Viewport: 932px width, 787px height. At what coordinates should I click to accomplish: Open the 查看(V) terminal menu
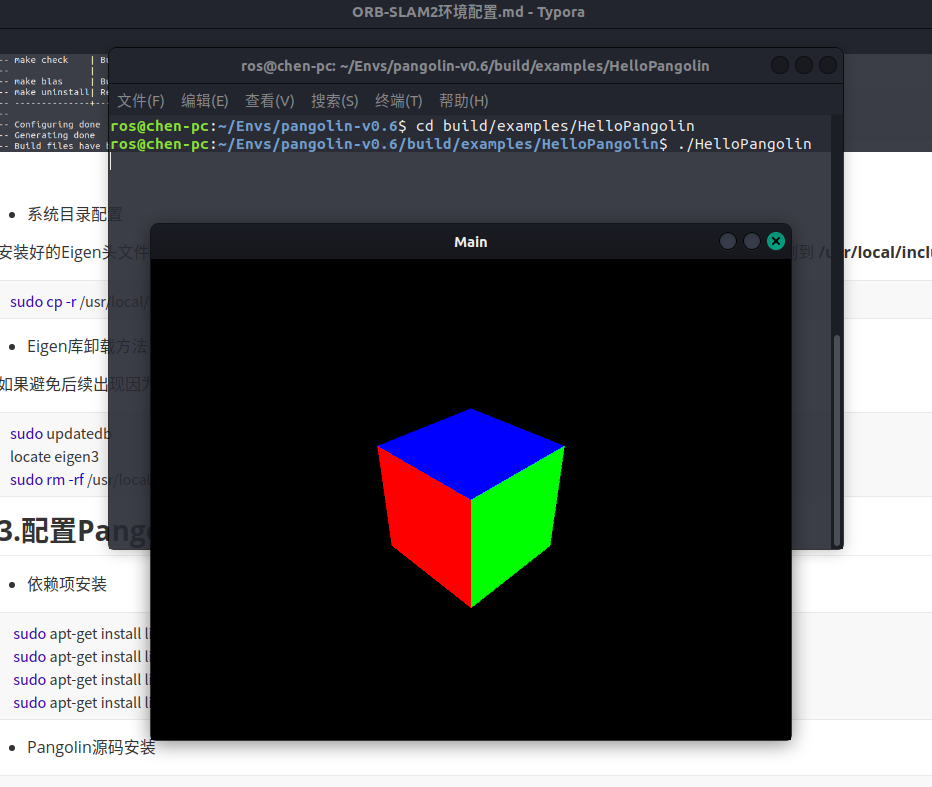(x=270, y=101)
